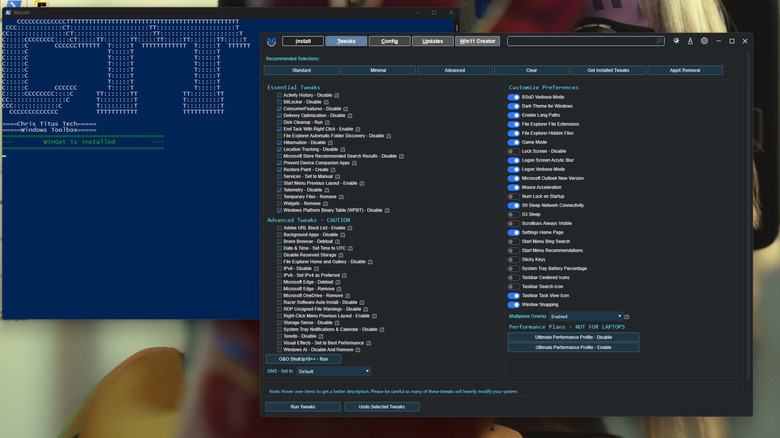
Task: Open info icon beside Telemetry - Disable
Action: tap(327, 190)
